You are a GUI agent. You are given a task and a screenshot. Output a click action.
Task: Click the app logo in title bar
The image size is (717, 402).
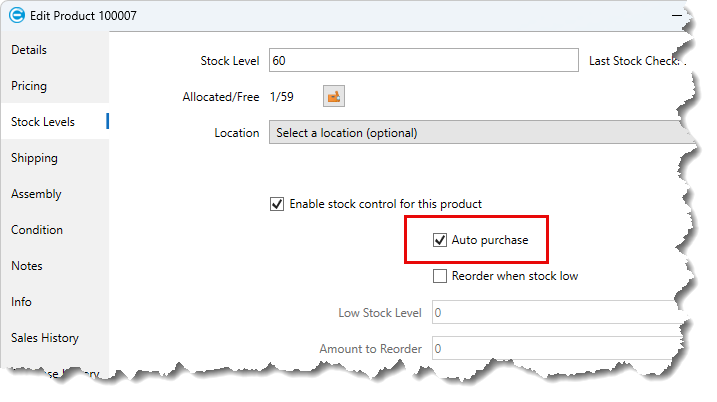tap(16, 15)
